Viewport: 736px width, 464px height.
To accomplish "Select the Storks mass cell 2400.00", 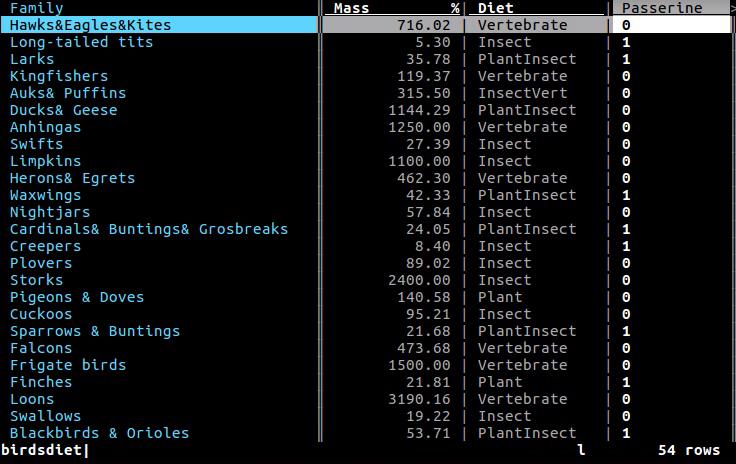I will pos(419,280).
